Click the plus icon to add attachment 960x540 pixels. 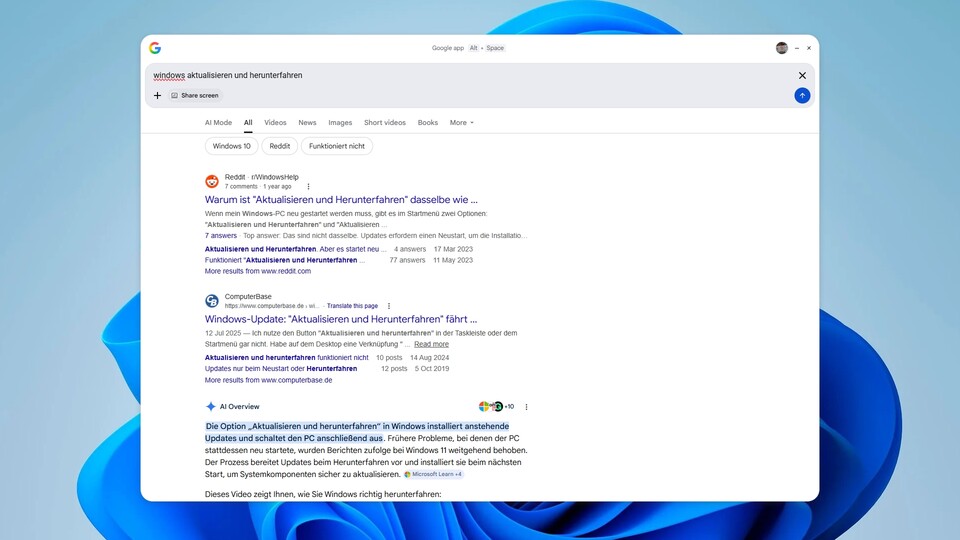157,96
